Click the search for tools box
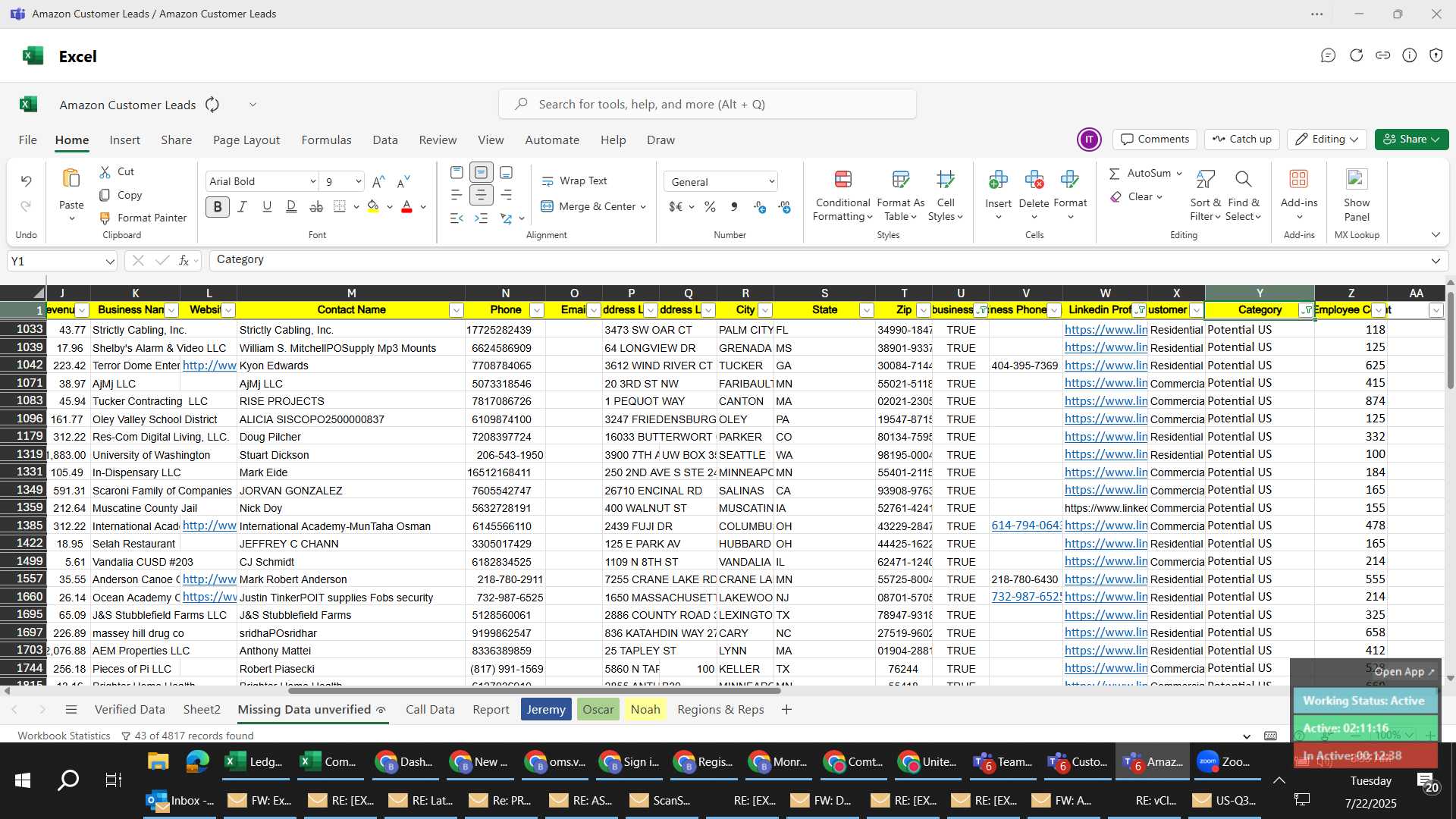The width and height of the screenshot is (1456, 819). click(708, 105)
